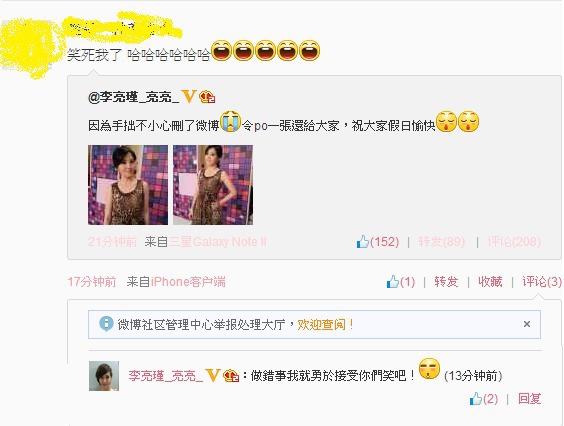Click the 三星Galaxy Note II source link
This screenshot has width=564, height=426.
(218, 241)
